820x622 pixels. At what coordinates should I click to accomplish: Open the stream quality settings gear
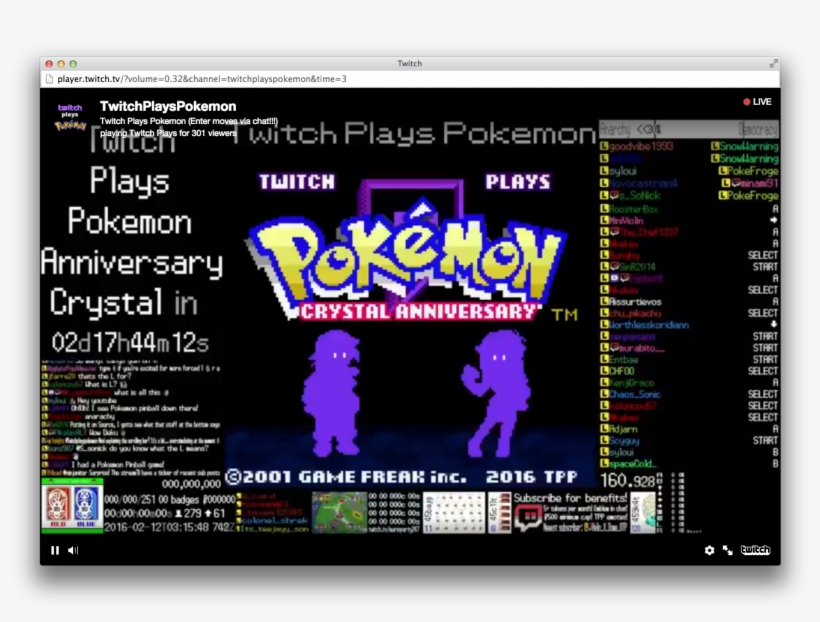click(710, 550)
